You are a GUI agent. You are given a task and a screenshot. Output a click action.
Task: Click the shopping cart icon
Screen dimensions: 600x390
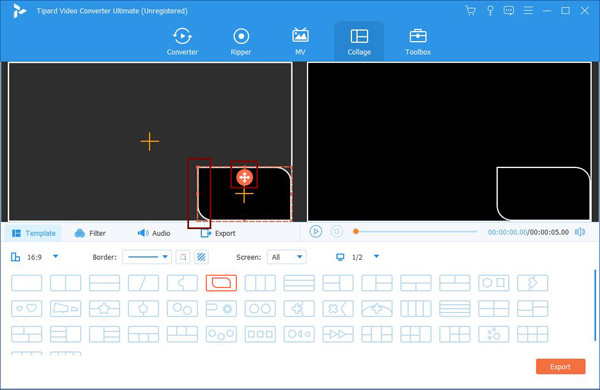(471, 11)
